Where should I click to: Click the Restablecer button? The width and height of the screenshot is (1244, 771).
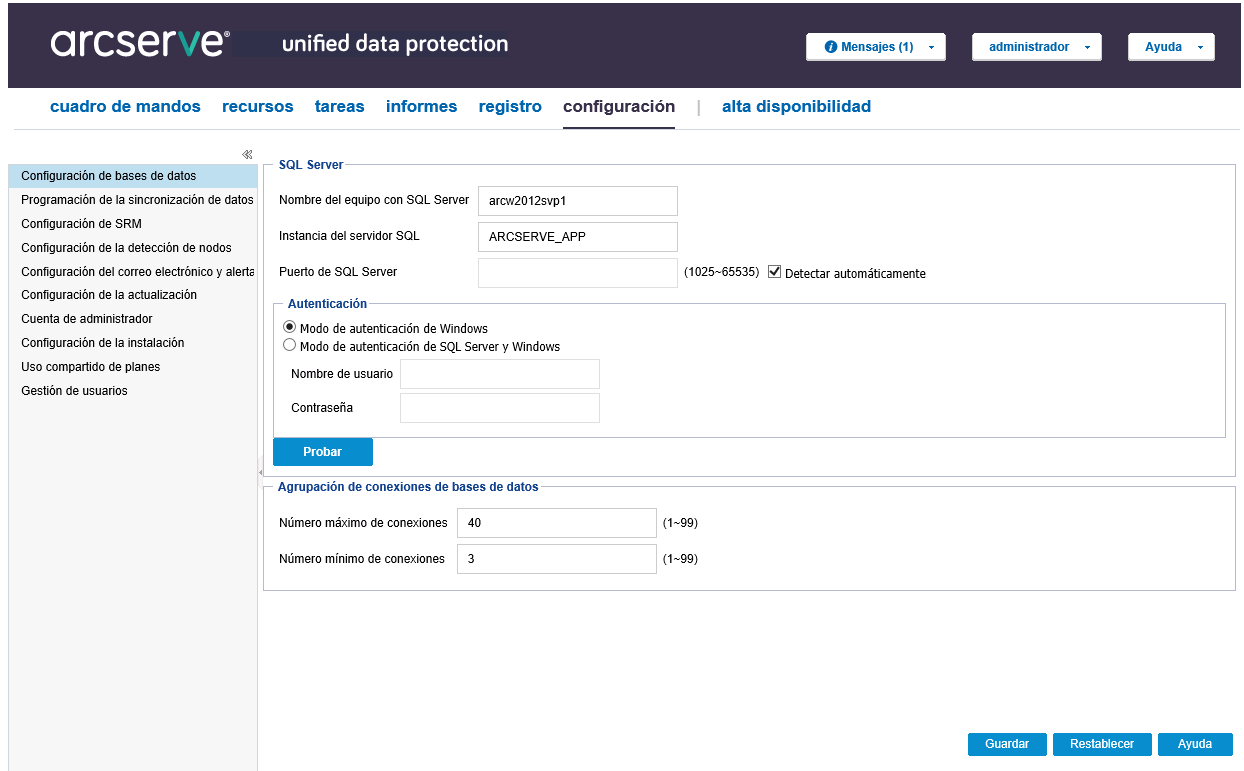point(1102,744)
